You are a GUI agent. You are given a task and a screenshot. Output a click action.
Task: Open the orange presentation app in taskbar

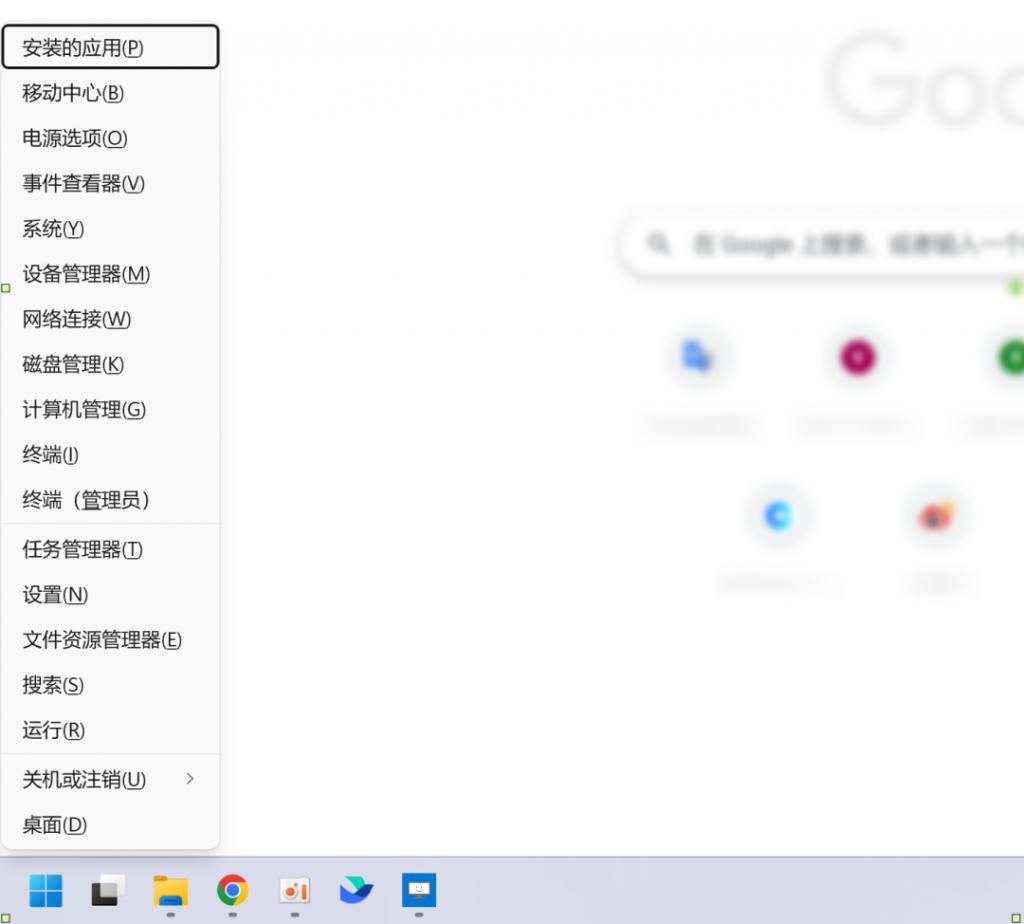coord(294,889)
